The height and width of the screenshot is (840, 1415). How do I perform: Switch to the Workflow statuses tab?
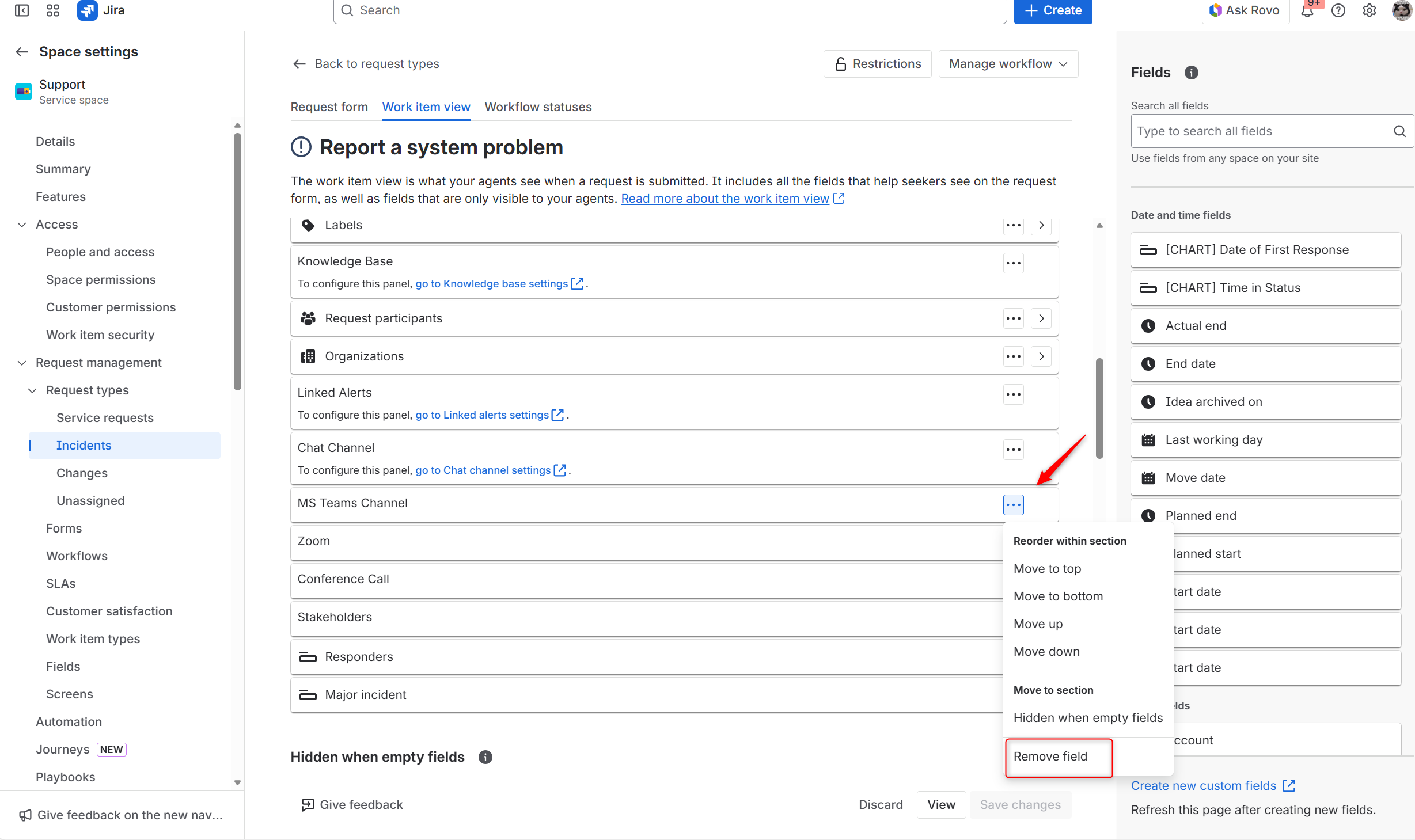point(538,107)
